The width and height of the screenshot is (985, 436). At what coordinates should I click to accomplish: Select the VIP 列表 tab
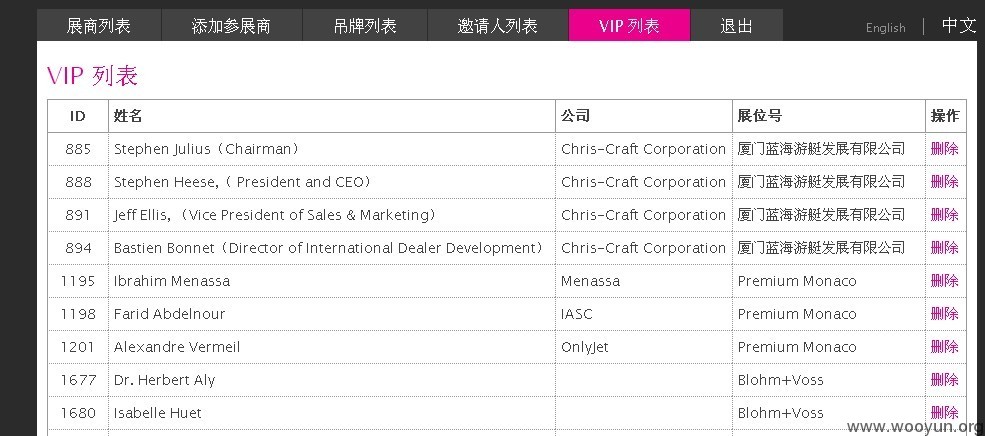(629, 26)
